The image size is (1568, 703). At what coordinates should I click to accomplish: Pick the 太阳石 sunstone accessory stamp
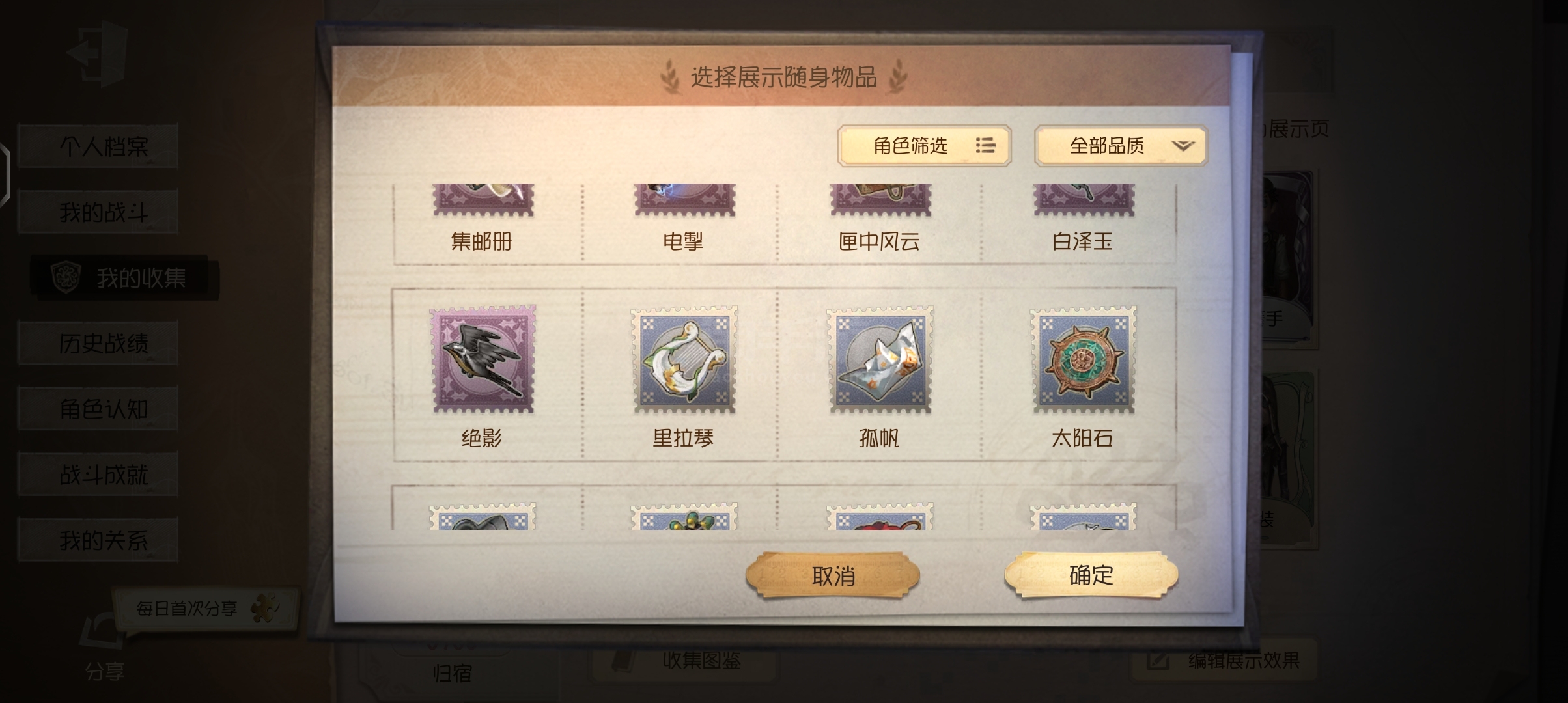pos(1083,359)
